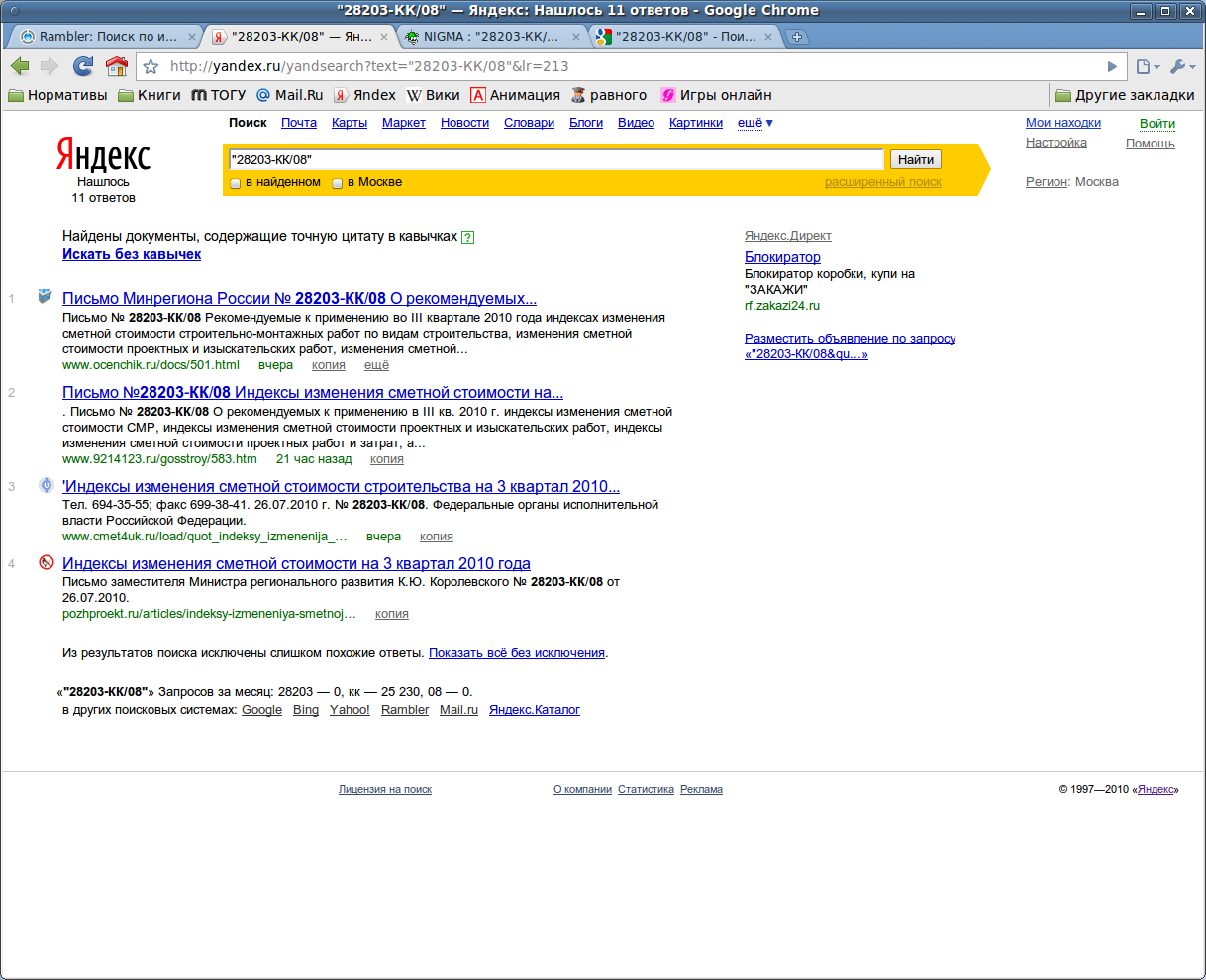Open the Помощь link
The image size is (1206, 980).
1151,144
